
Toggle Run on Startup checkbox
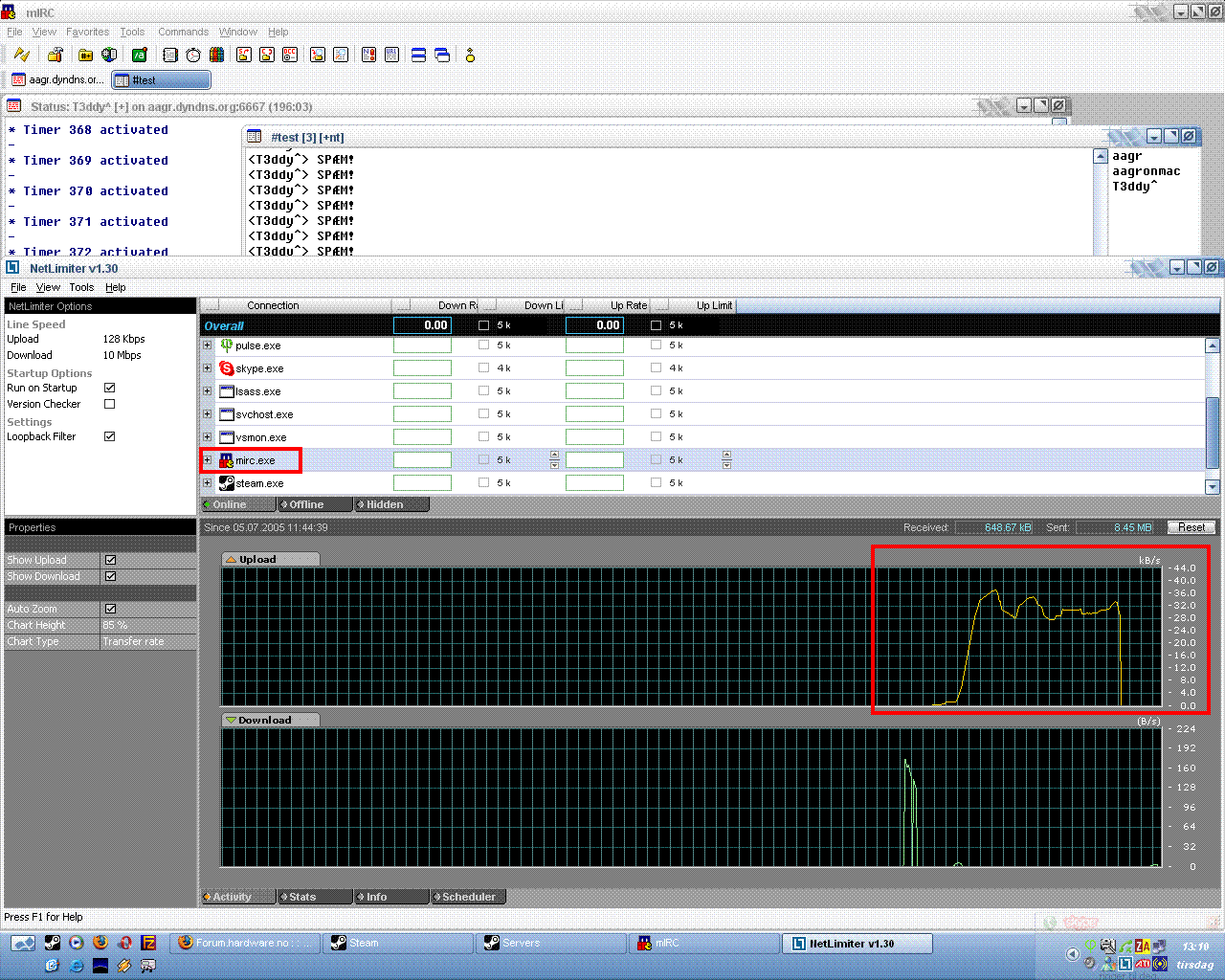coord(110,388)
